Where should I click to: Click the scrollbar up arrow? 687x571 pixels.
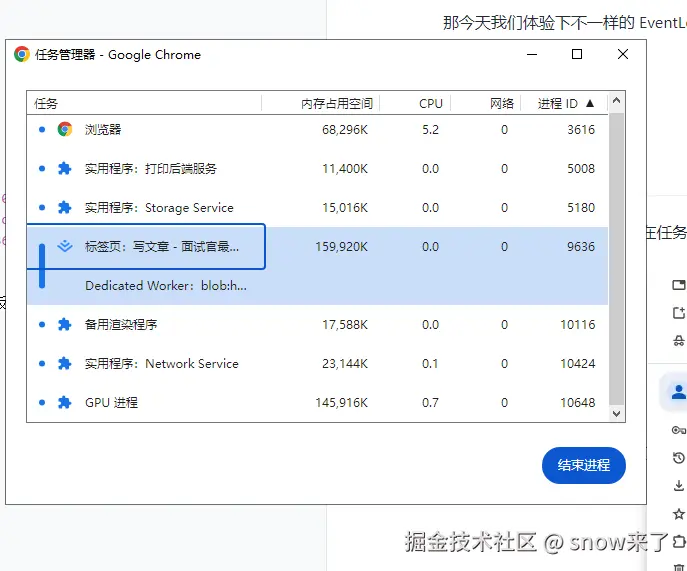click(x=616, y=100)
